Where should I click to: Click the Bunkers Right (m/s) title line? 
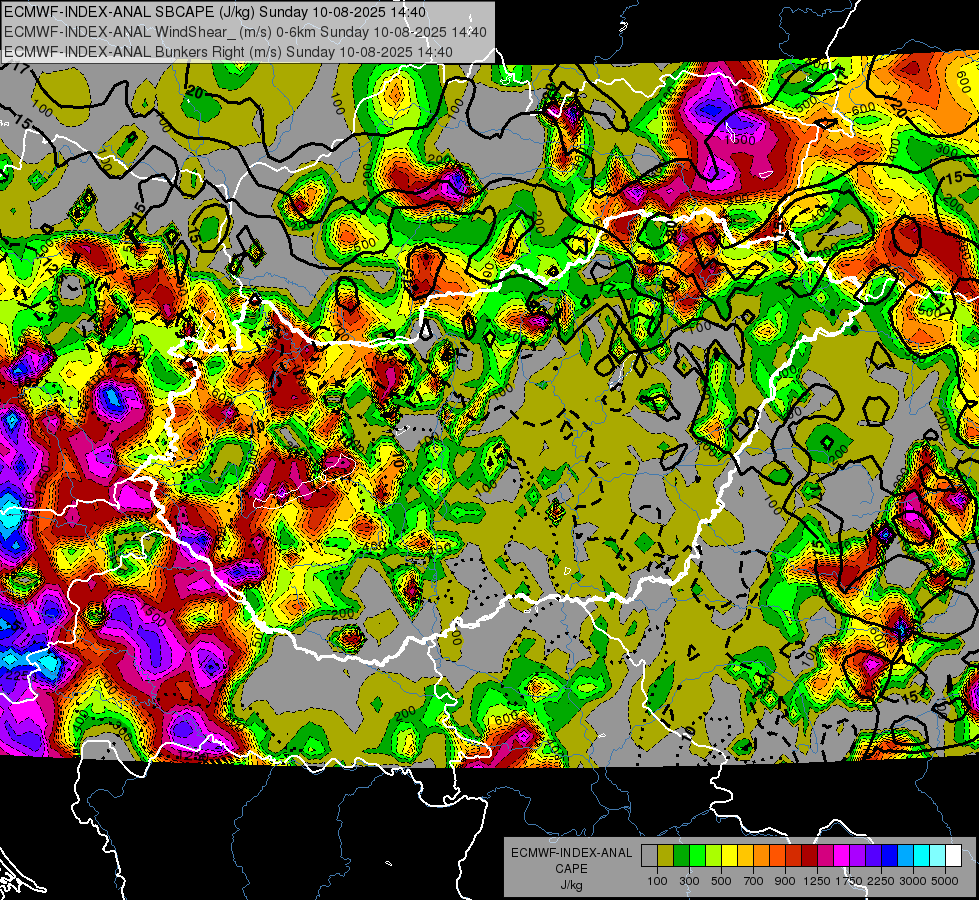coord(229,51)
